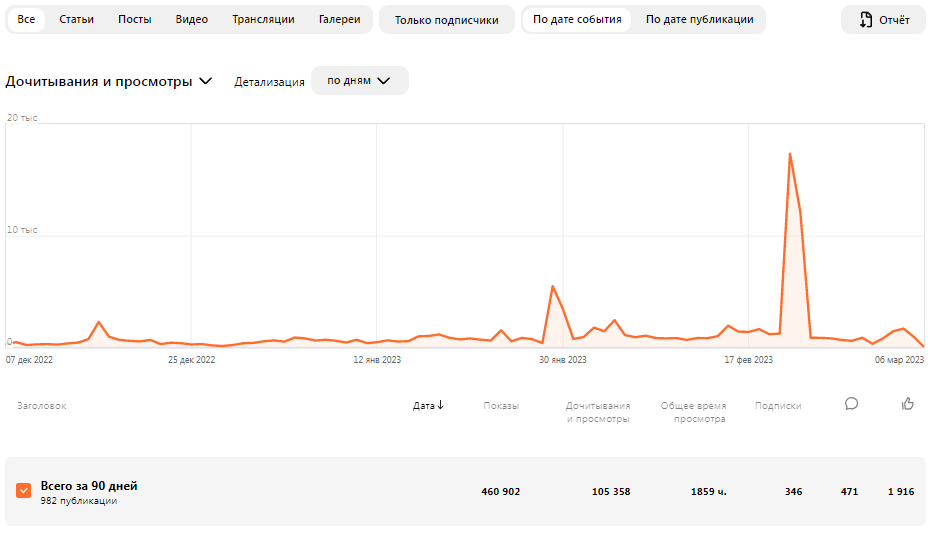
Task: Open the Трансляции tab
Action: pyautogui.click(x=263, y=20)
